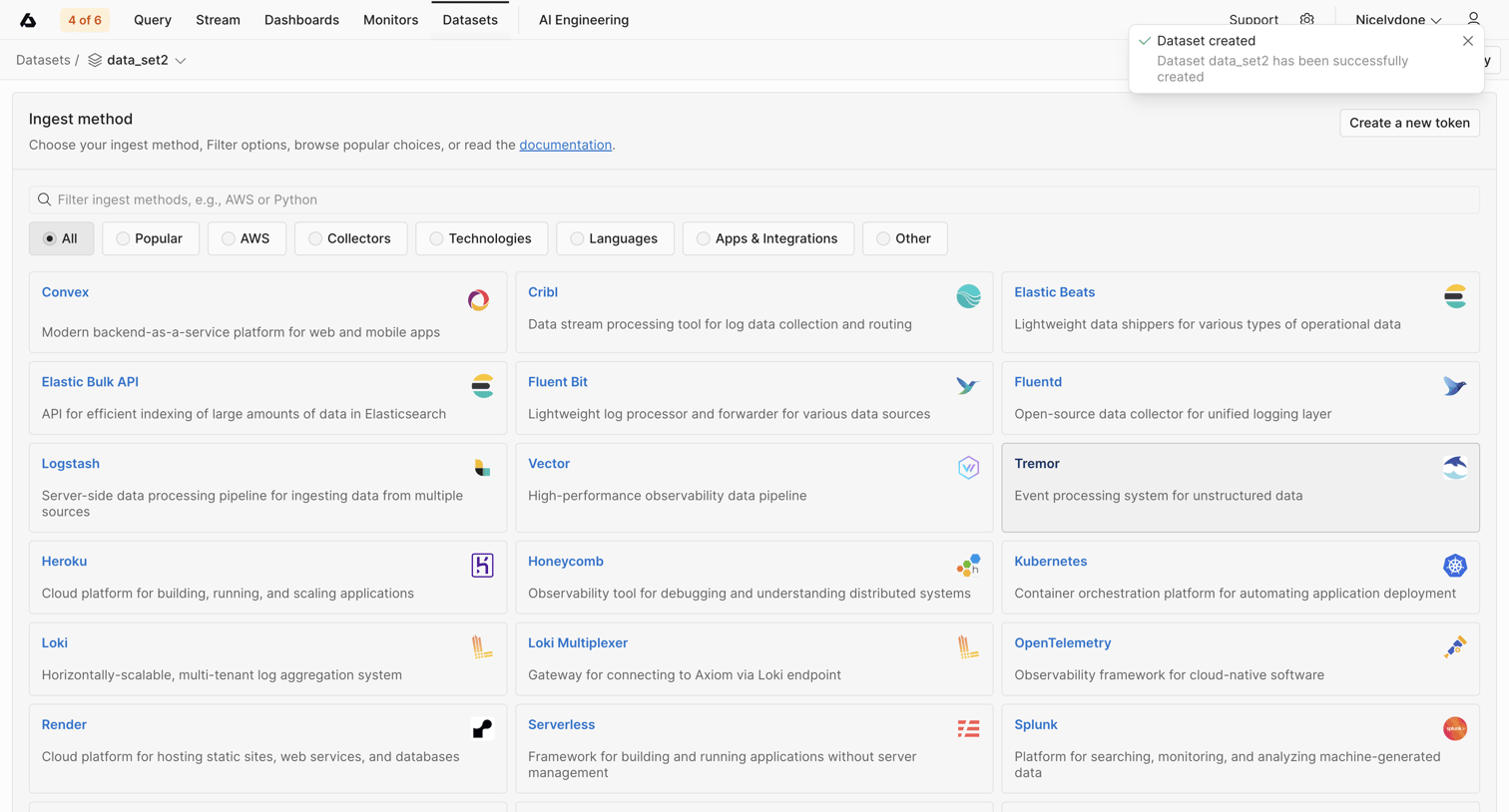Click the Tremor logo icon
This screenshot has height=812, width=1509.
(1455, 468)
